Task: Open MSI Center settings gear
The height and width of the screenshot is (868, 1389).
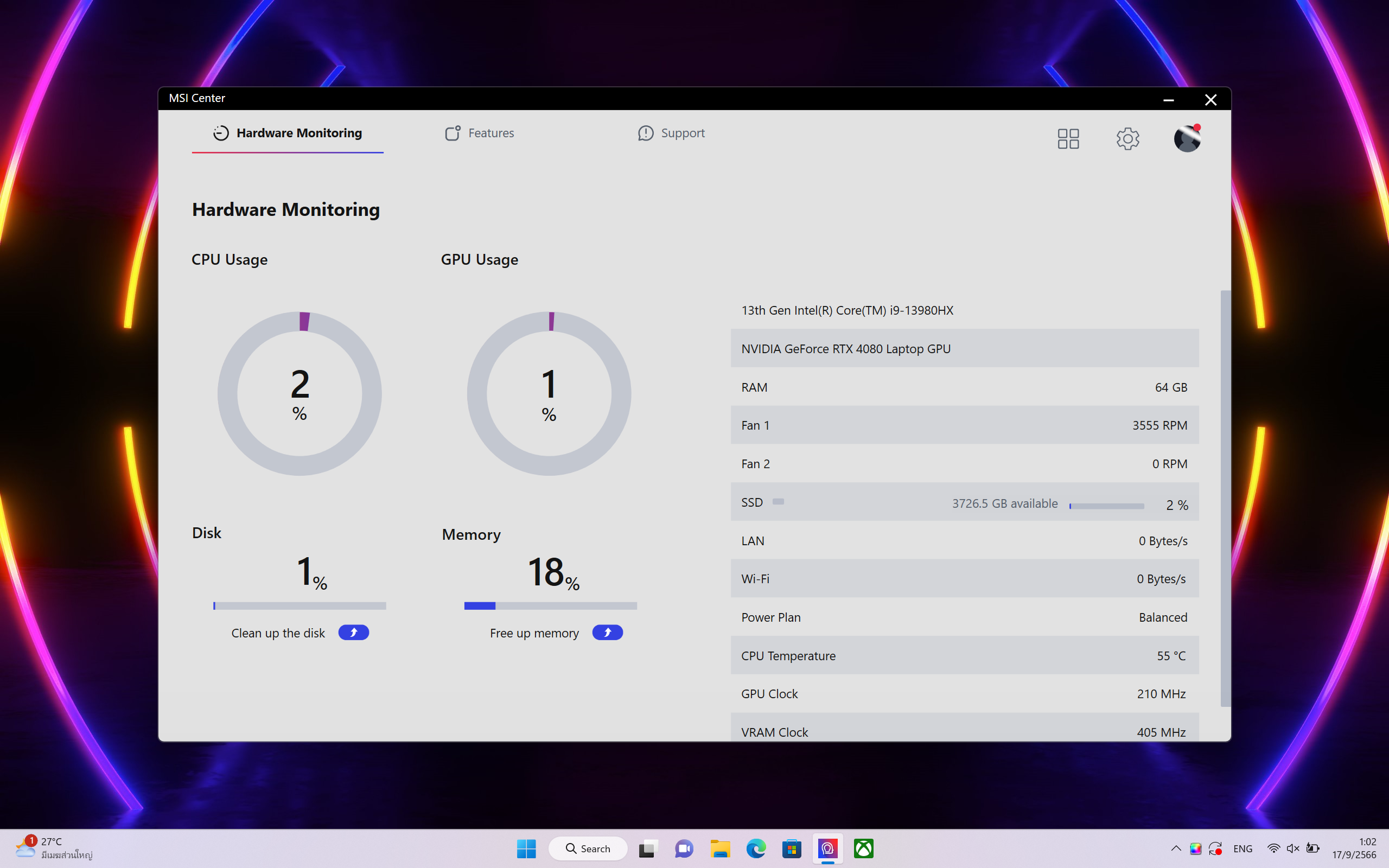Action: pyautogui.click(x=1128, y=138)
